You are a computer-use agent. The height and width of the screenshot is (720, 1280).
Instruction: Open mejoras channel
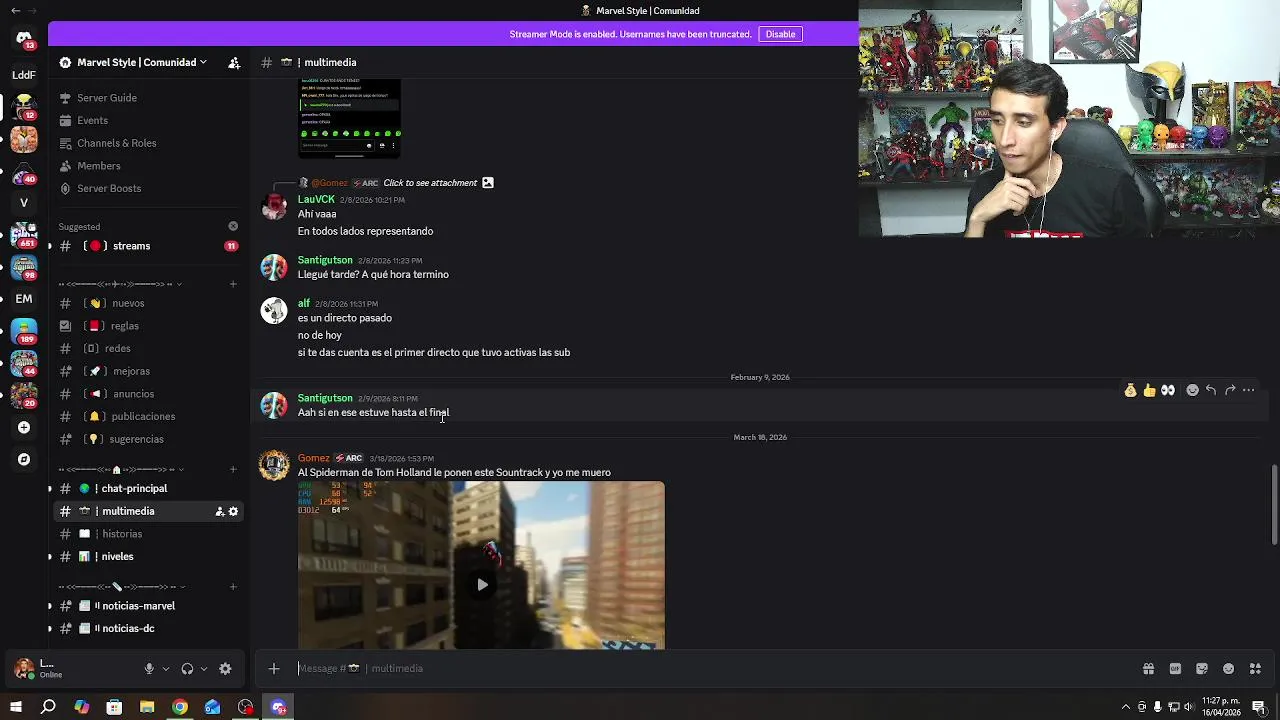coord(149,371)
